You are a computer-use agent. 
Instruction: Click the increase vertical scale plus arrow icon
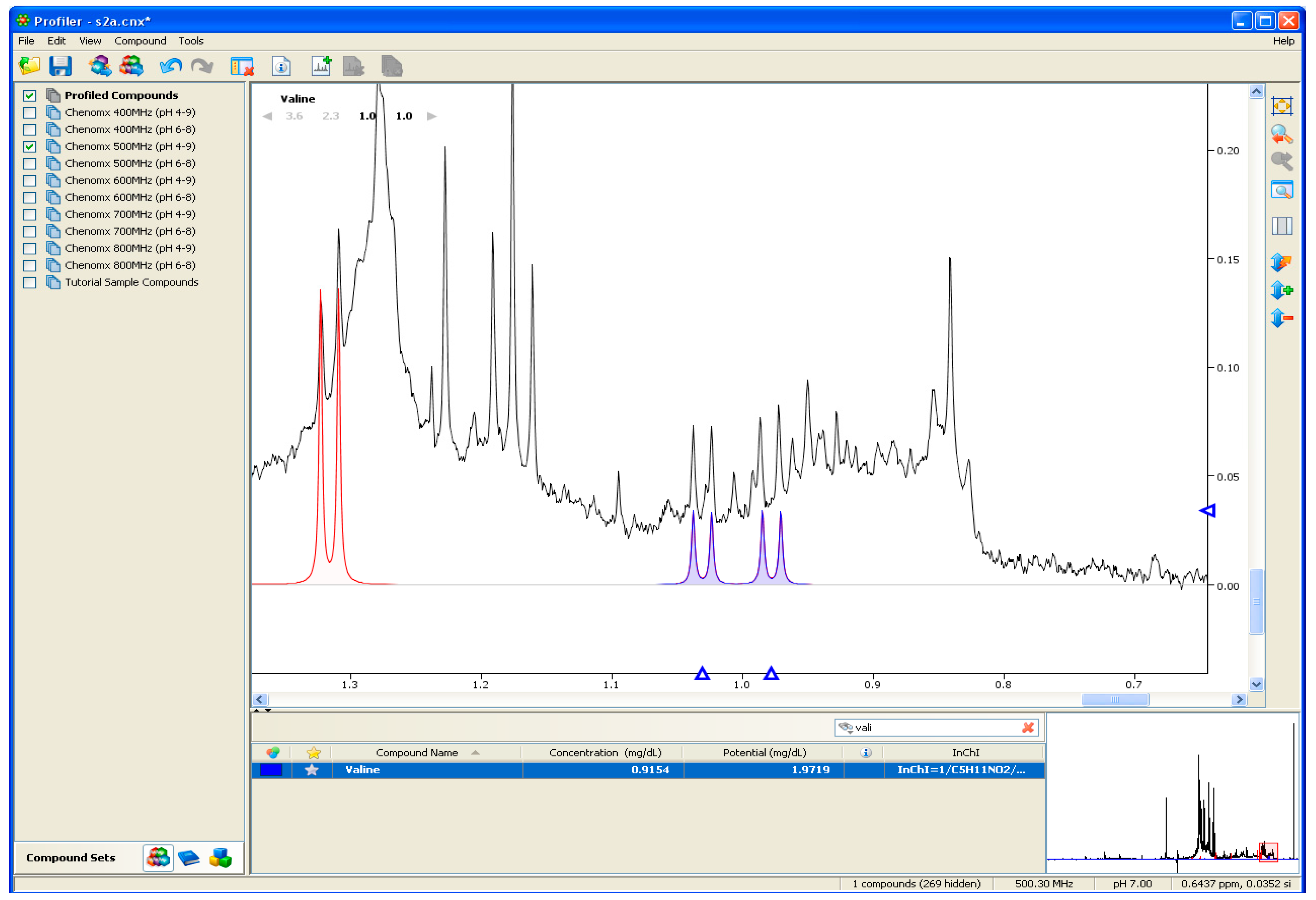coord(1281,290)
